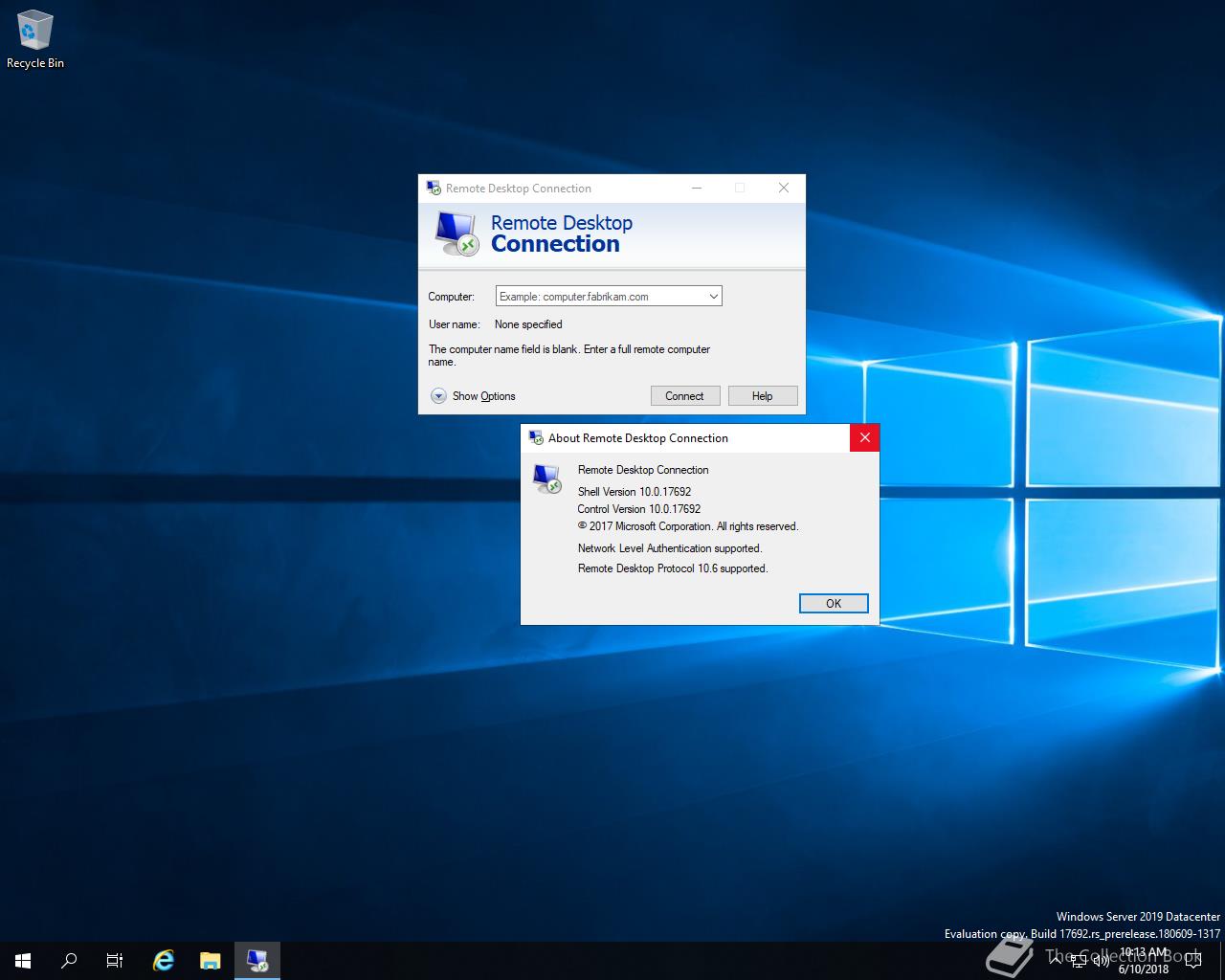Viewport: 1225px width, 980px height.
Task: Open File Explorer from the taskbar
Action: (x=211, y=960)
